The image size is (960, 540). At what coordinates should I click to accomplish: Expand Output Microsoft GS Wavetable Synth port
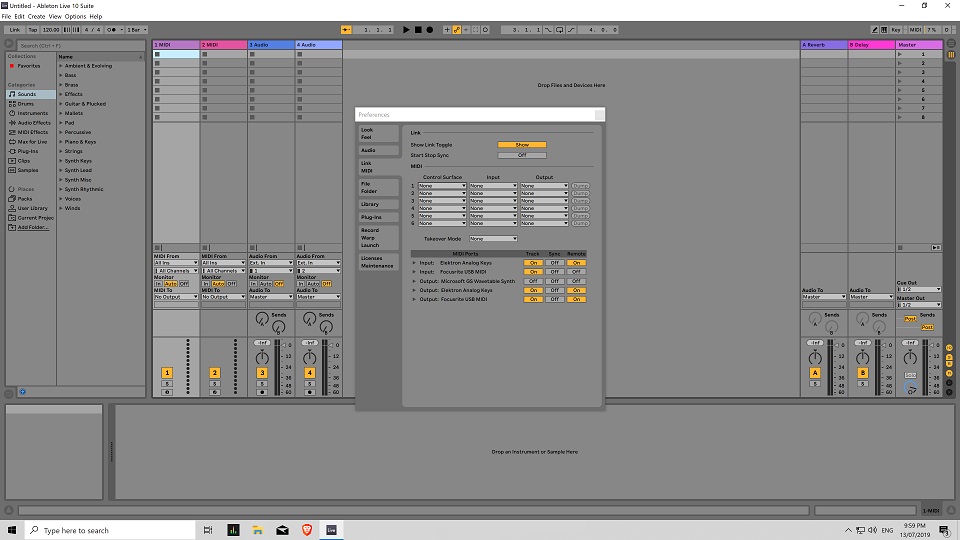(x=414, y=281)
